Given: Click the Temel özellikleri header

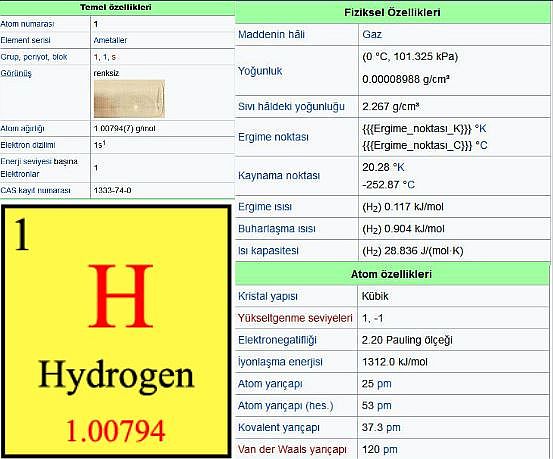Looking at the screenshot, I should [x=116, y=7].
